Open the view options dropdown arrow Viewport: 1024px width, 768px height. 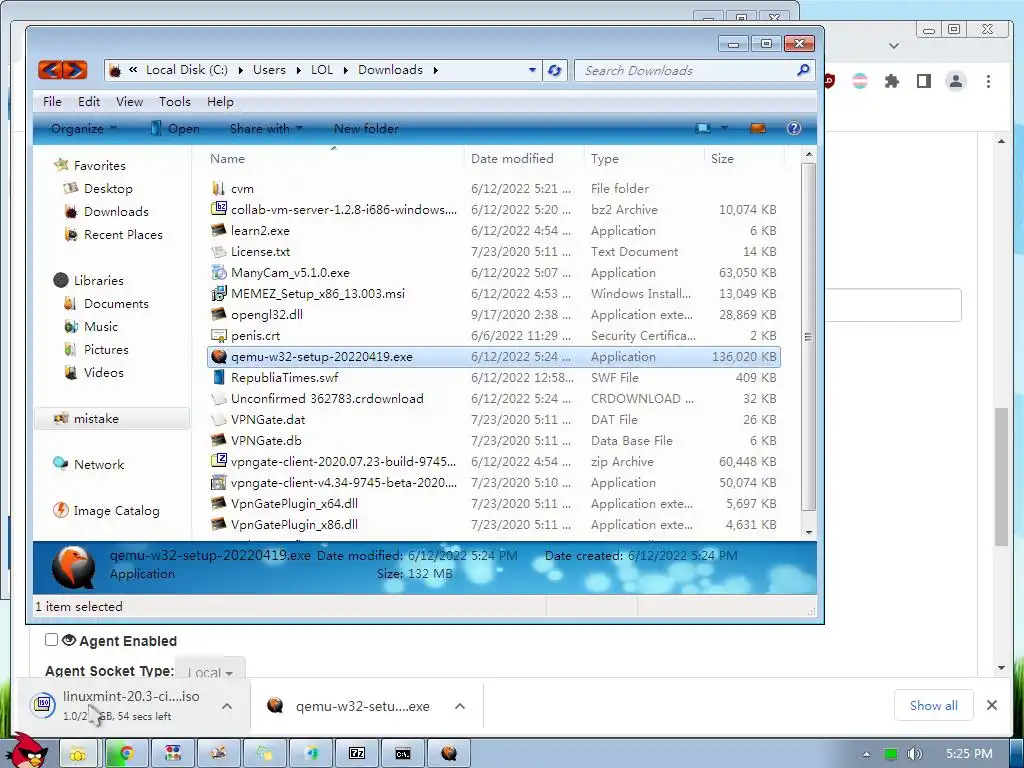(x=724, y=128)
